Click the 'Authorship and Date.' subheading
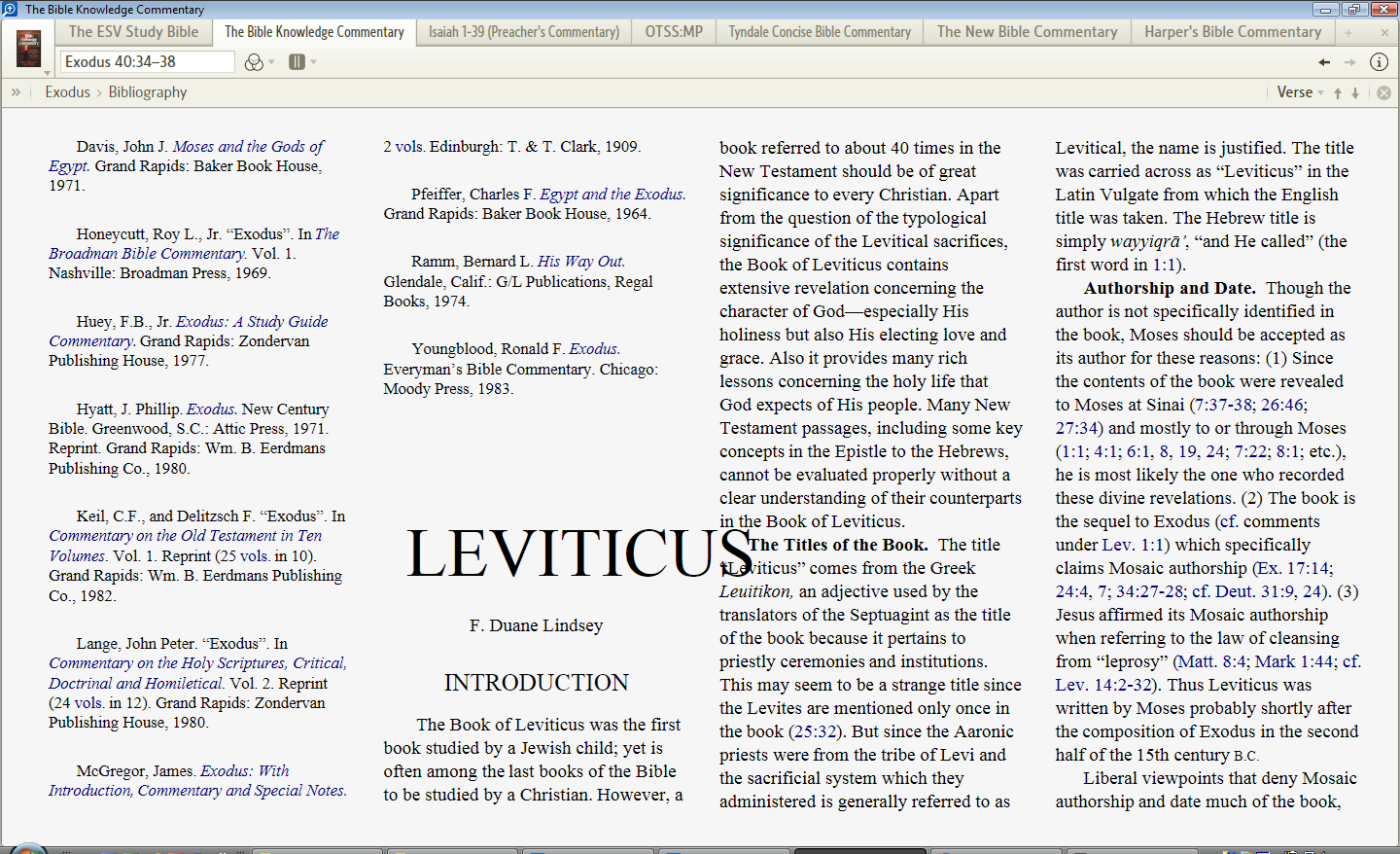The image size is (1400, 854). tap(1170, 288)
